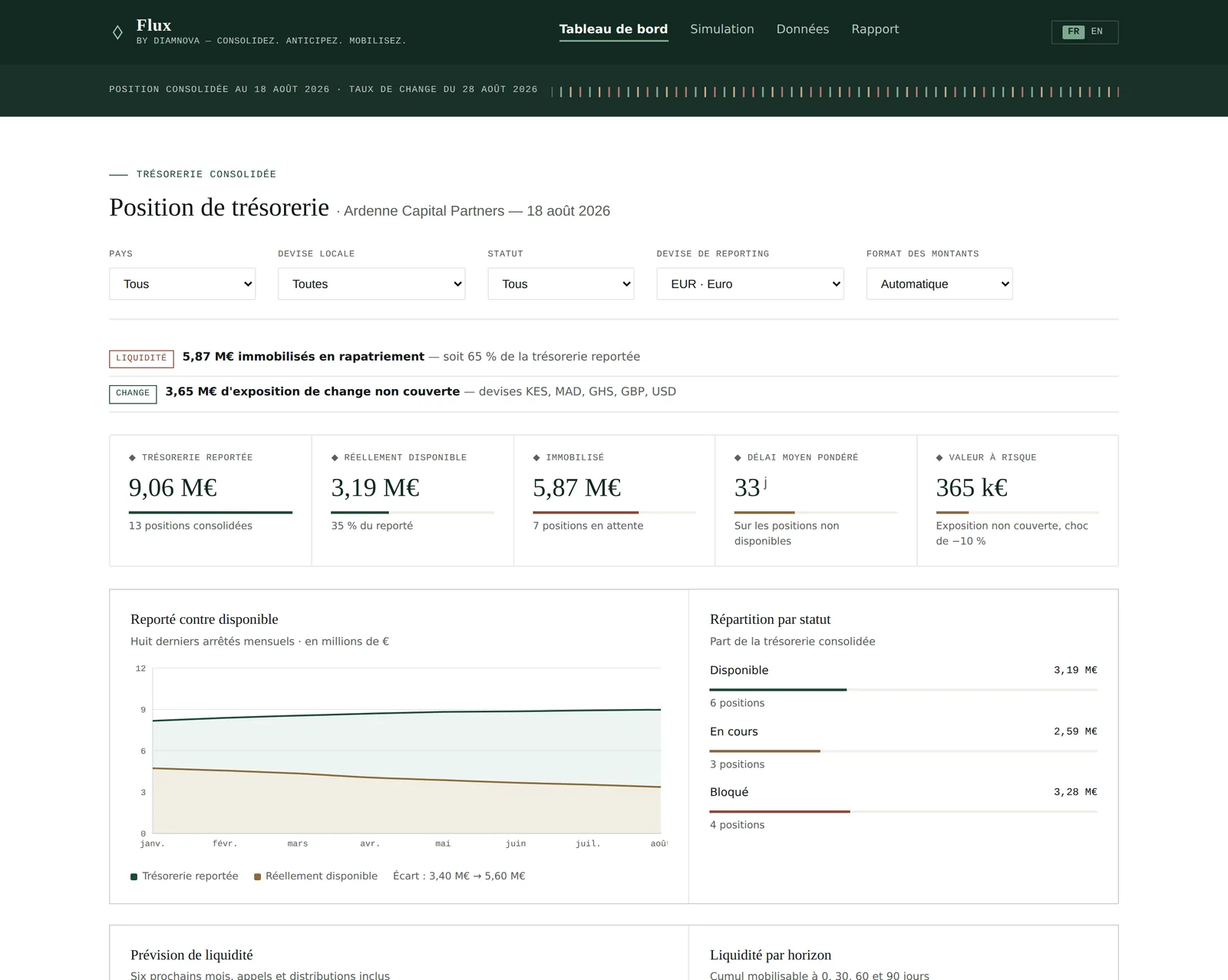Click the Immobilisé card progress bar
Image resolution: width=1228 pixels, height=980 pixels.
pos(614,512)
